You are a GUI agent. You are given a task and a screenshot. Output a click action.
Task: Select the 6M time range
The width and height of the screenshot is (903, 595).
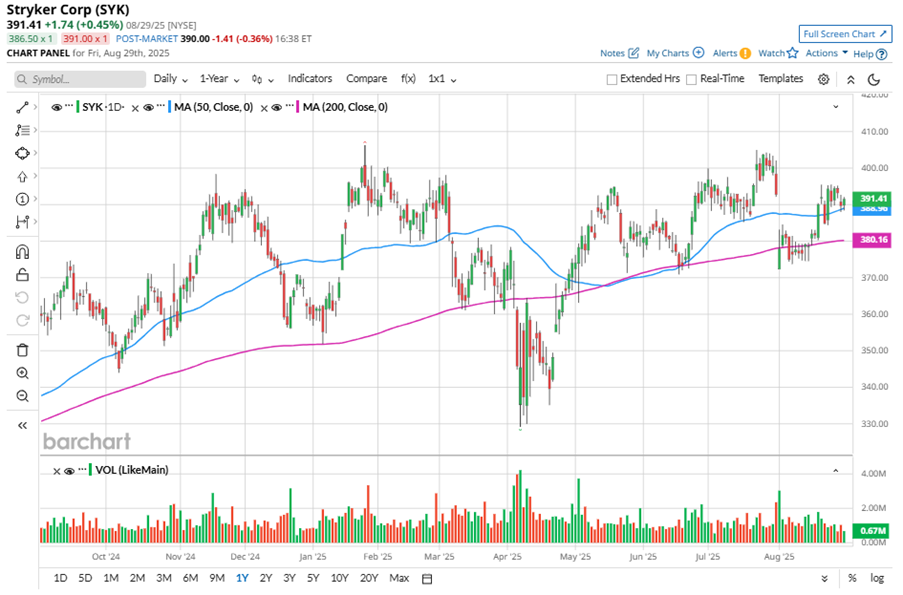pos(190,578)
